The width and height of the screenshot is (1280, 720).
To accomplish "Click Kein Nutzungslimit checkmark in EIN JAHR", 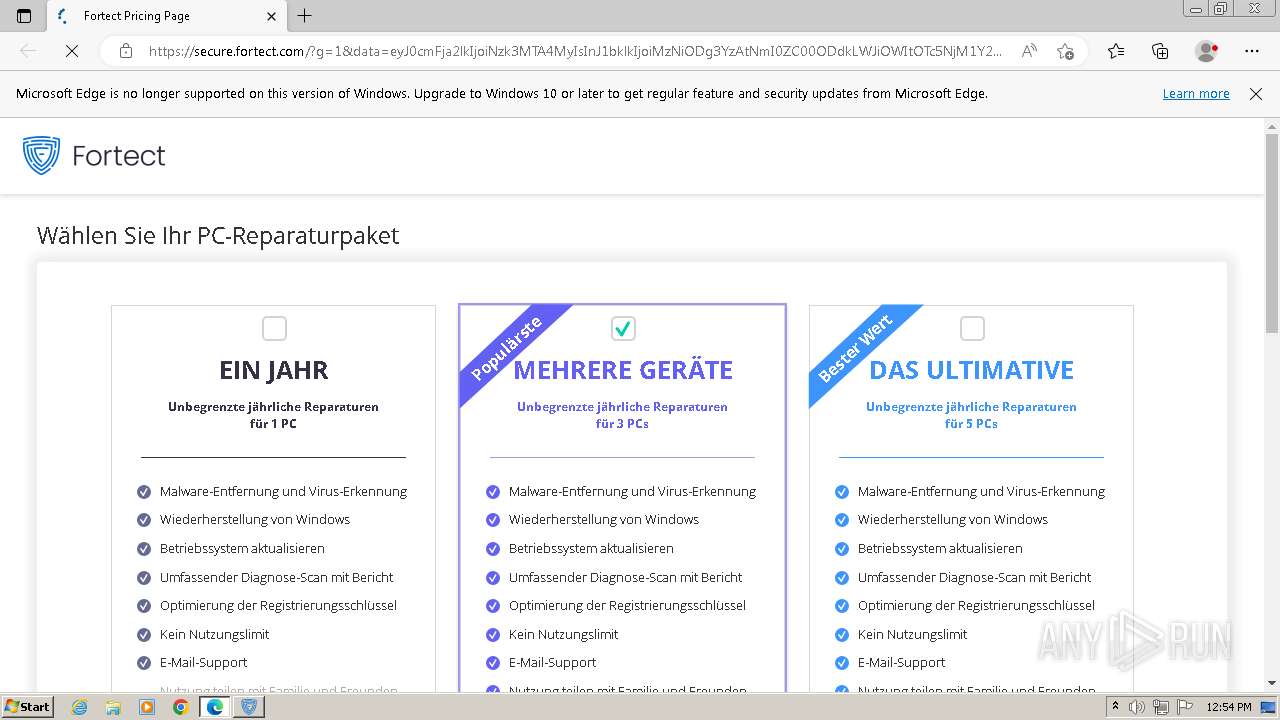I will click(143, 635).
